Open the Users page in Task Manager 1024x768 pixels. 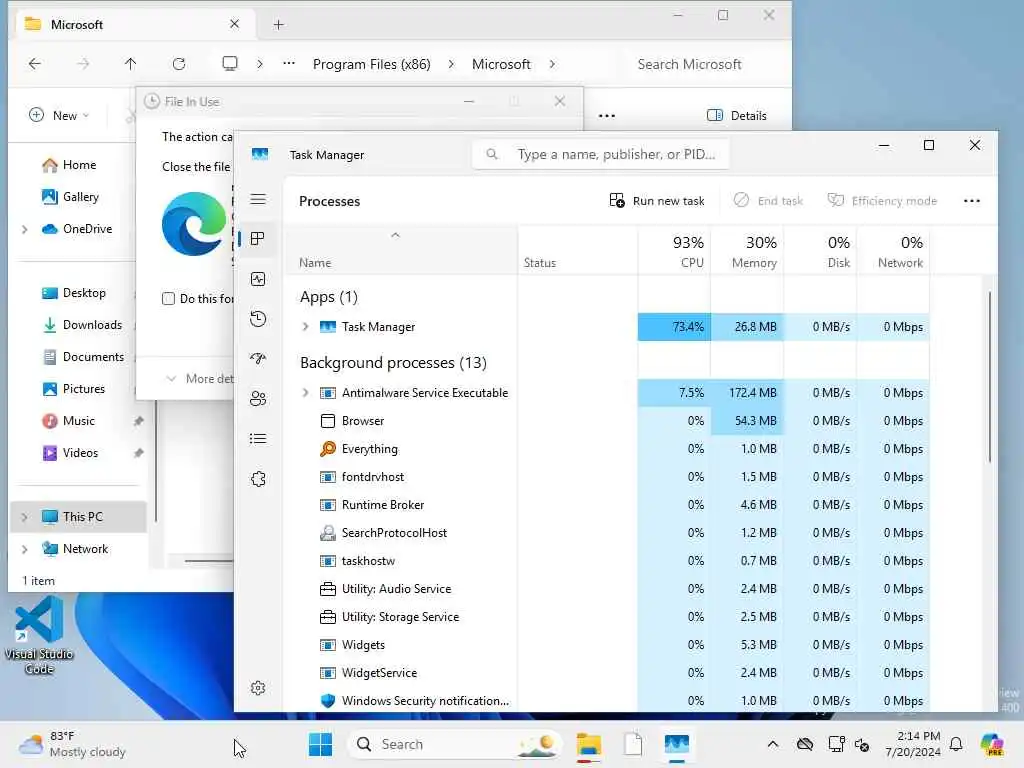tap(258, 399)
